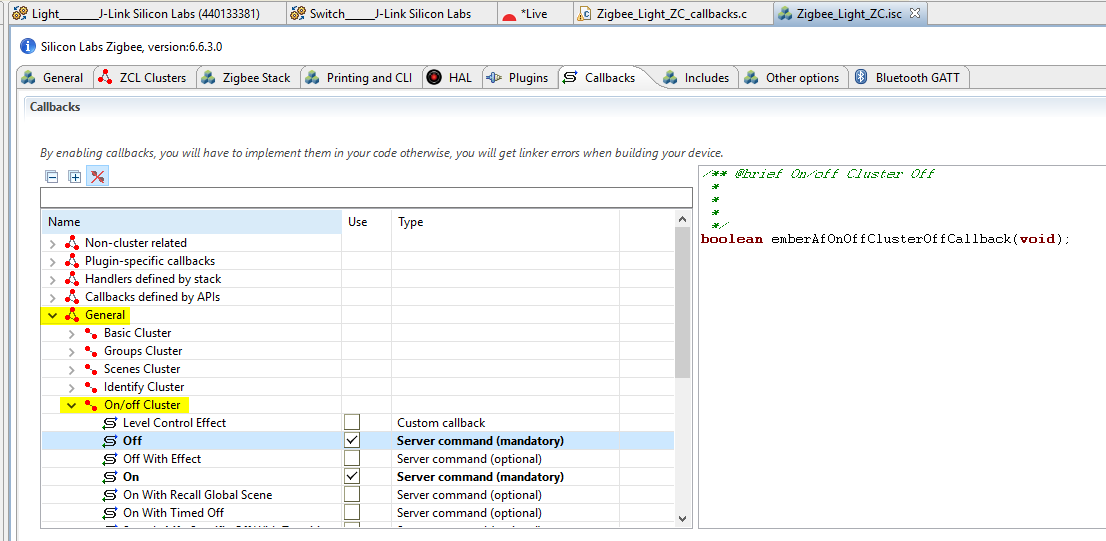Expand the Groups Cluster node
This screenshot has width=1106, height=541.
tap(71, 351)
